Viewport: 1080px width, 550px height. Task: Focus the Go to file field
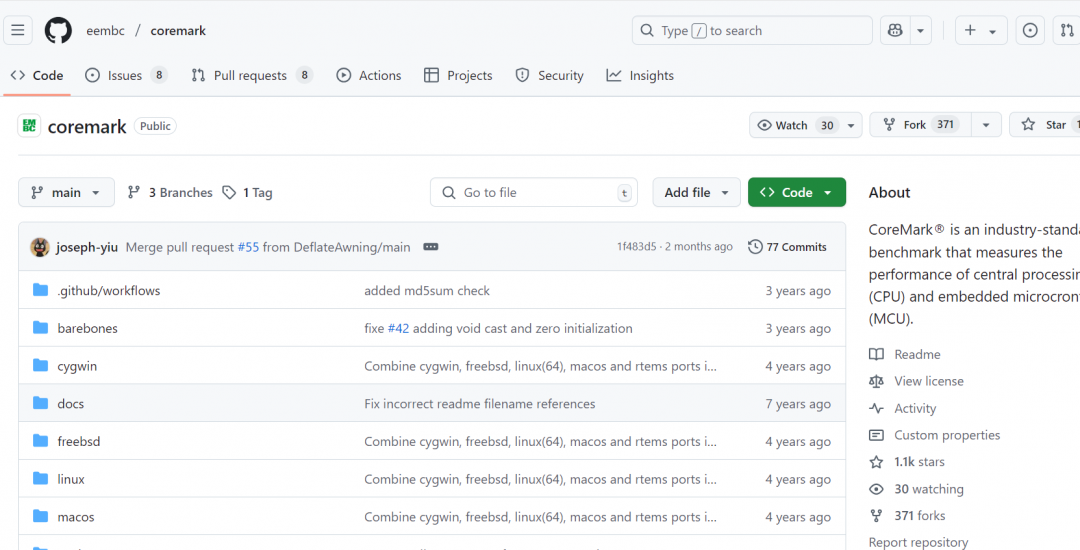[534, 193]
